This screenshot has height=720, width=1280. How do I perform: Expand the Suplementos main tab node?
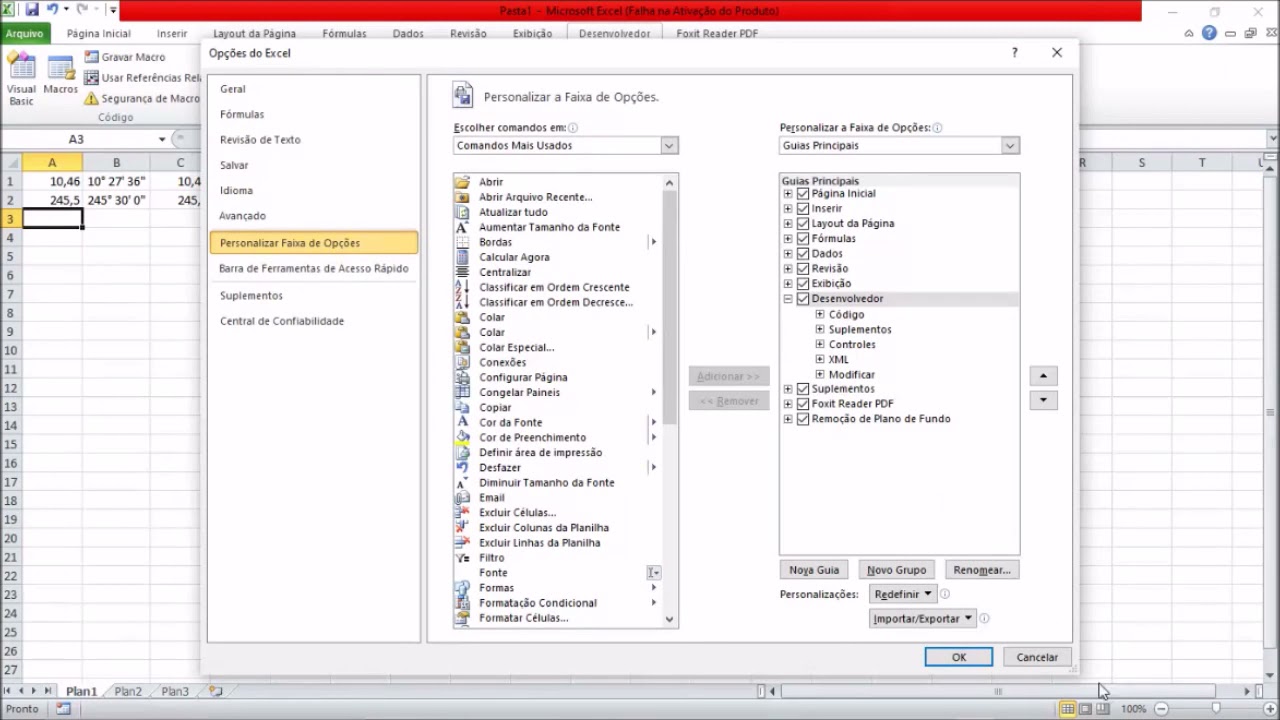point(788,388)
